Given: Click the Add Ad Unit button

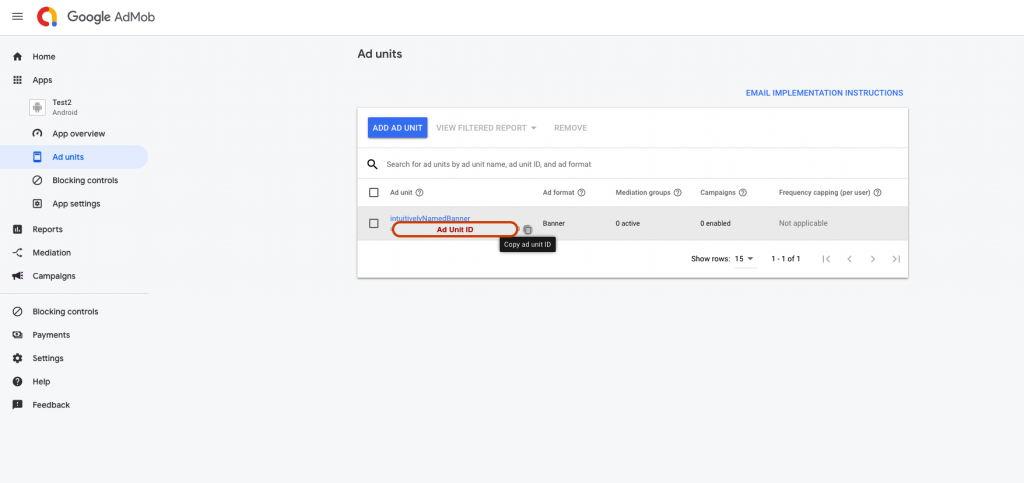Looking at the screenshot, I should 397,128.
